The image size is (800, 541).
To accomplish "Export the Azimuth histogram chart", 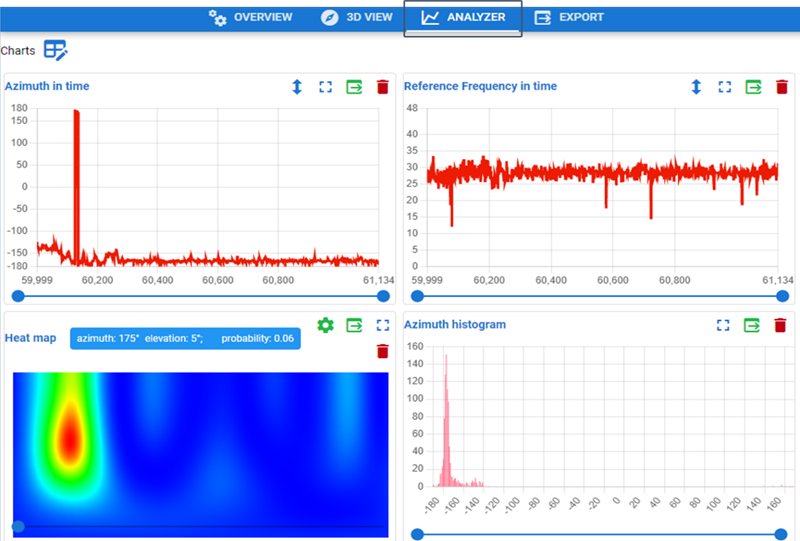I will [x=753, y=325].
